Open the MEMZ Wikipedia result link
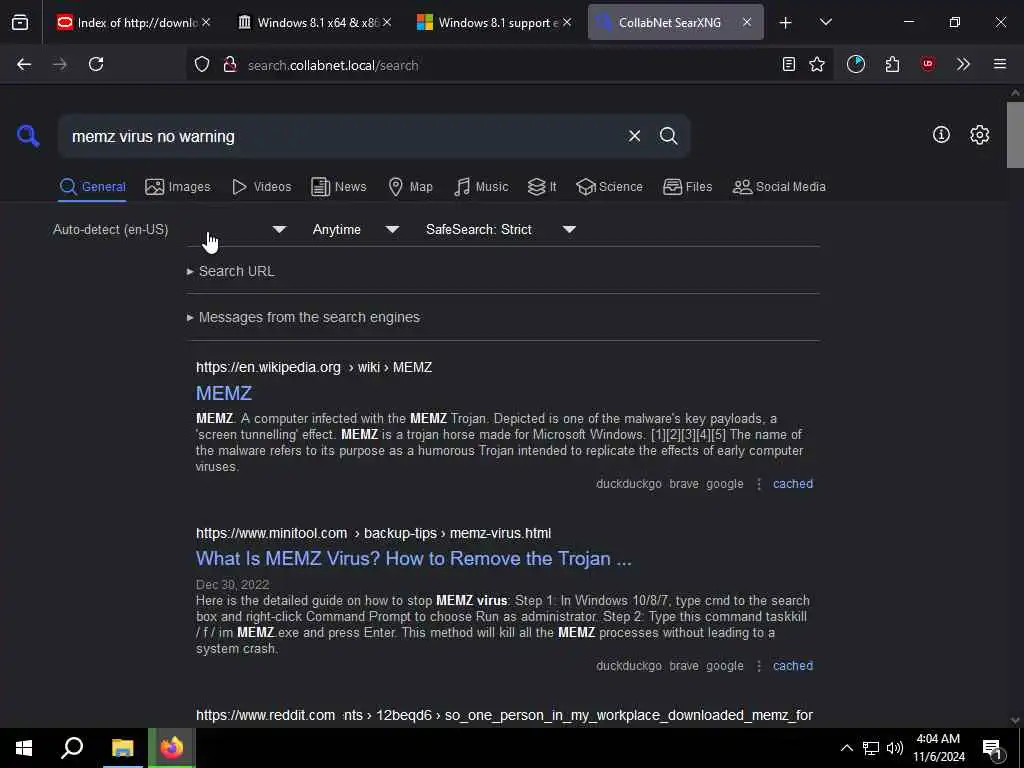This screenshot has height=768, width=1024. (224, 393)
